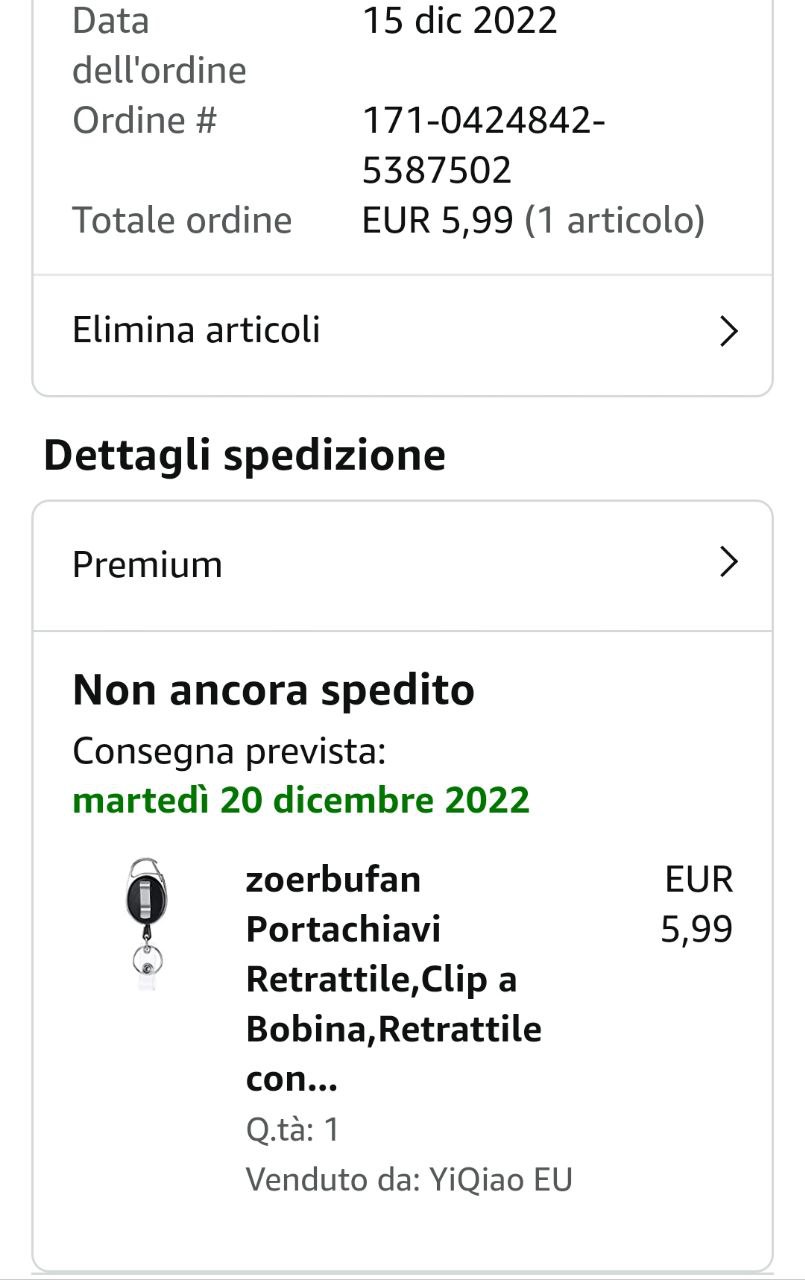Select the Venduto da label text
This screenshot has height=1280, width=805.
[333, 1179]
